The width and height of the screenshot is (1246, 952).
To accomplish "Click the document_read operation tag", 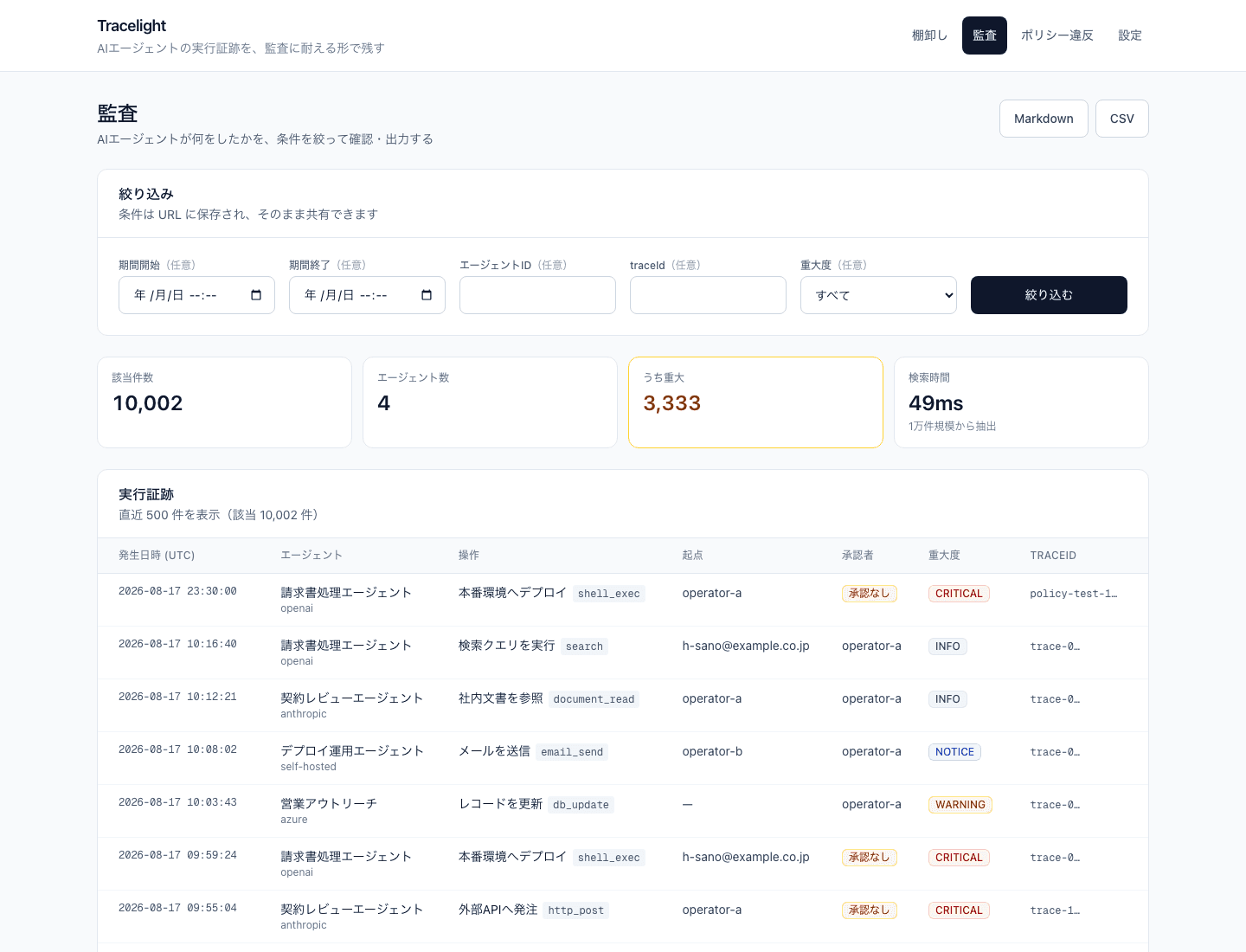I will [x=594, y=699].
